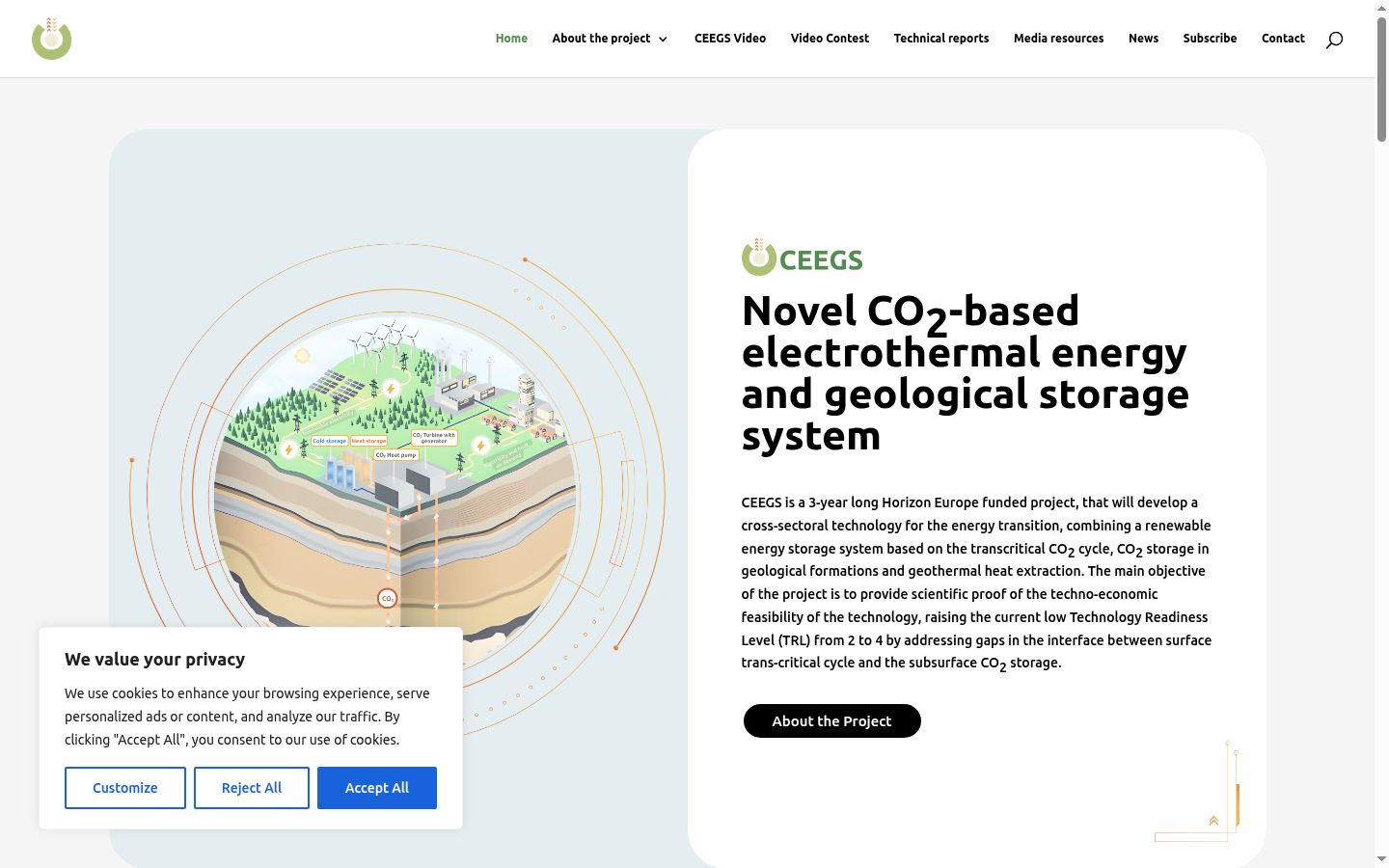The height and width of the screenshot is (868, 1389).
Task: Open Media resources in the navigation
Action: (1058, 39)
